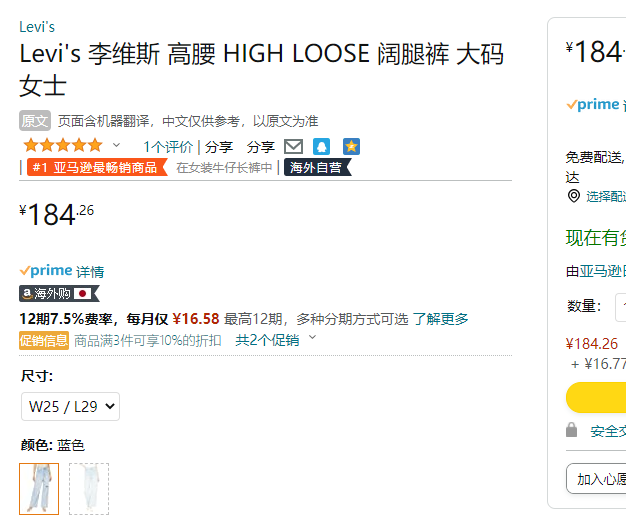
Task: Click the delivery location pin icon
Action: click(x=574, y=196)
